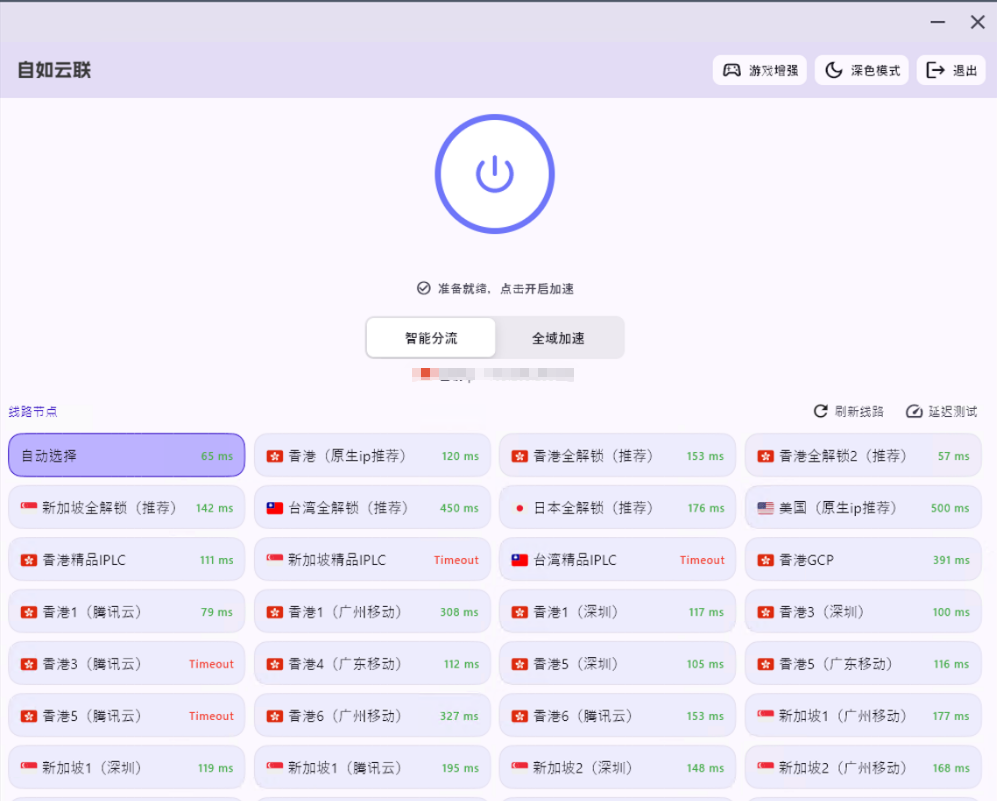Screen dimensions: 997x801
Task: Click the 退出 logout icon
Action: pyautogui.click(x=934, y=69)
